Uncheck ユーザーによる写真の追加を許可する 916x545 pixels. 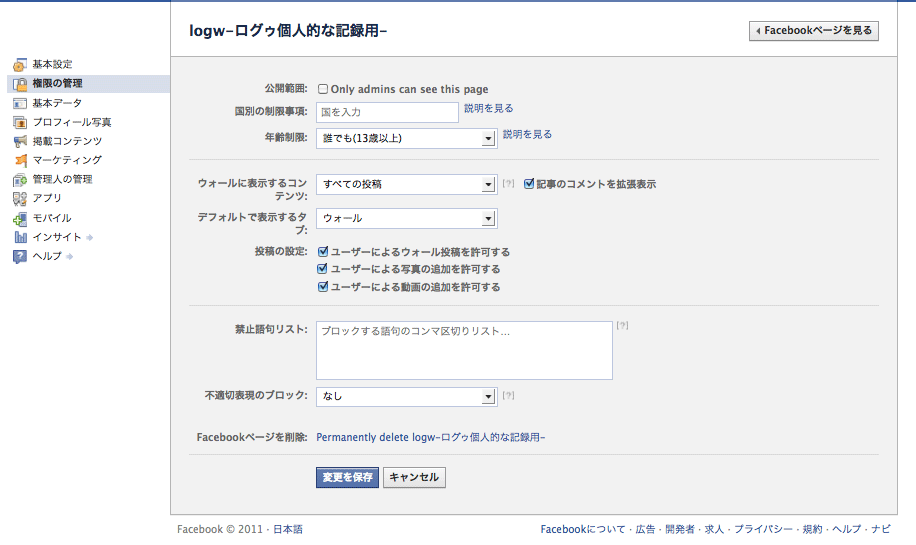[323, 269]
